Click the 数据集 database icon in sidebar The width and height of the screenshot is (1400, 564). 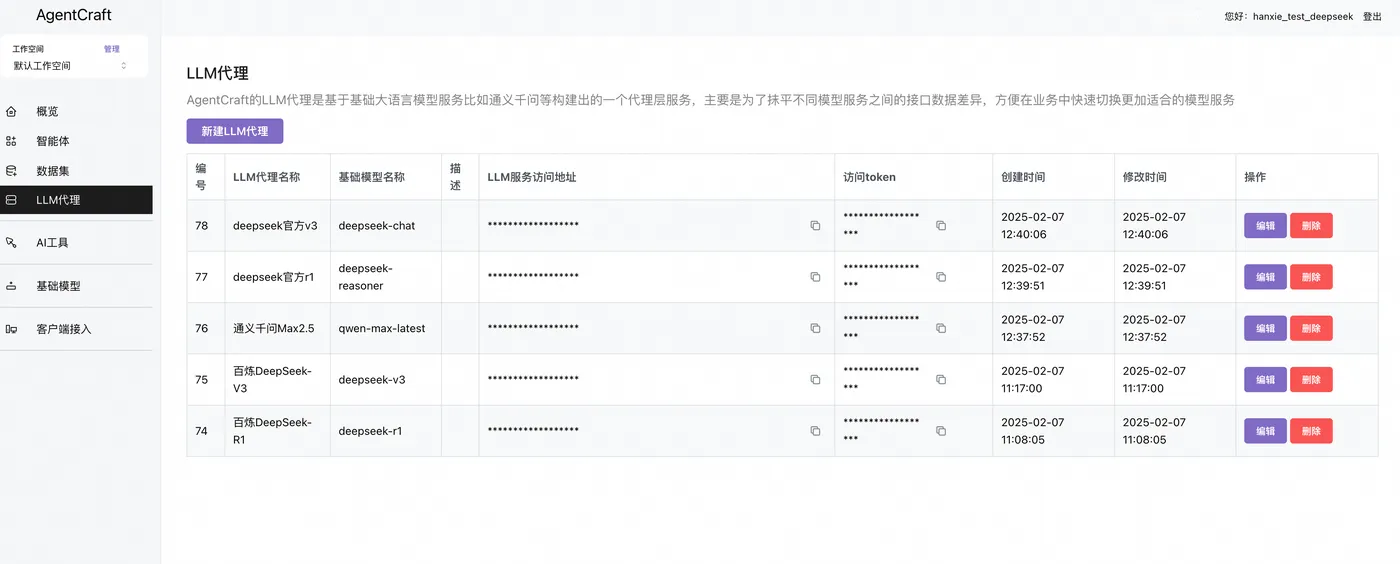pos(11,171)
